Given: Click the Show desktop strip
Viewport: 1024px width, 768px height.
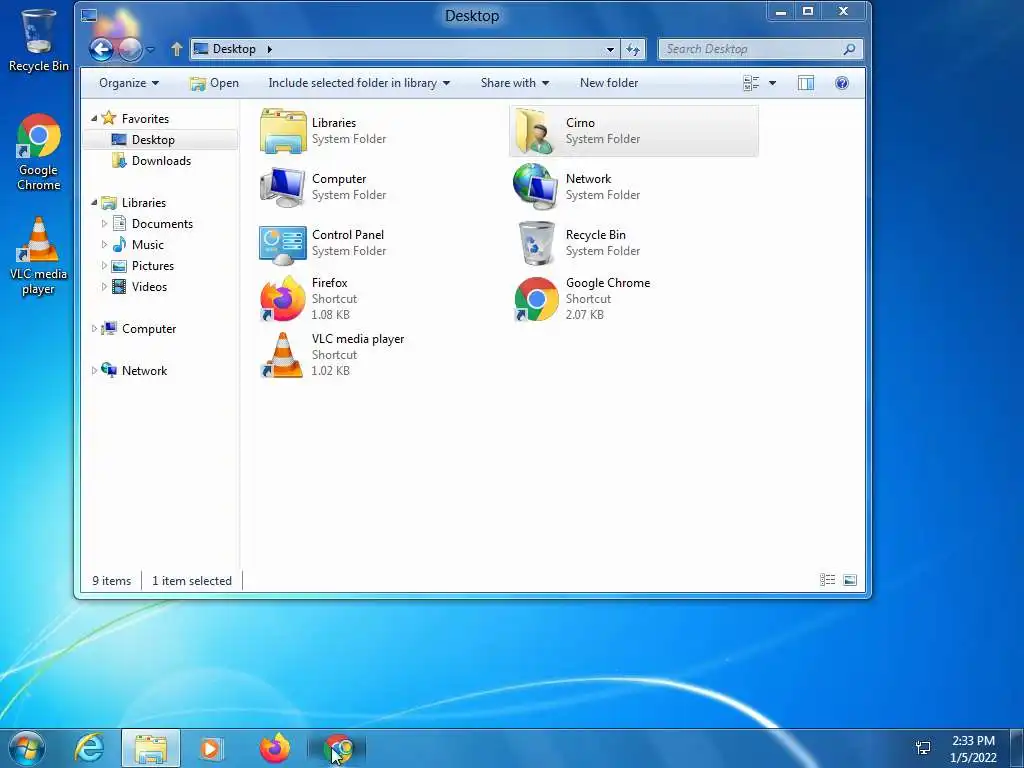Looking at the screenshot, I should (x=1018, y=748).
